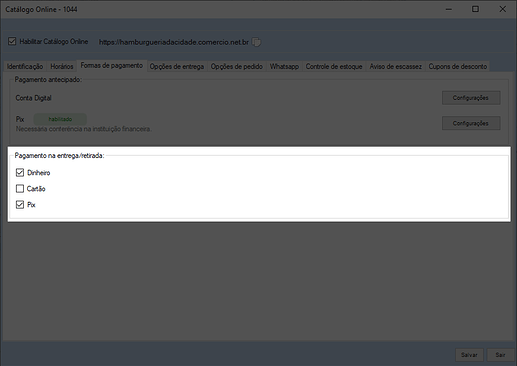The width and height of the screenshot is (517, 366).
Task: Click the Pix habilitado status badge
Action: [60, 119]
